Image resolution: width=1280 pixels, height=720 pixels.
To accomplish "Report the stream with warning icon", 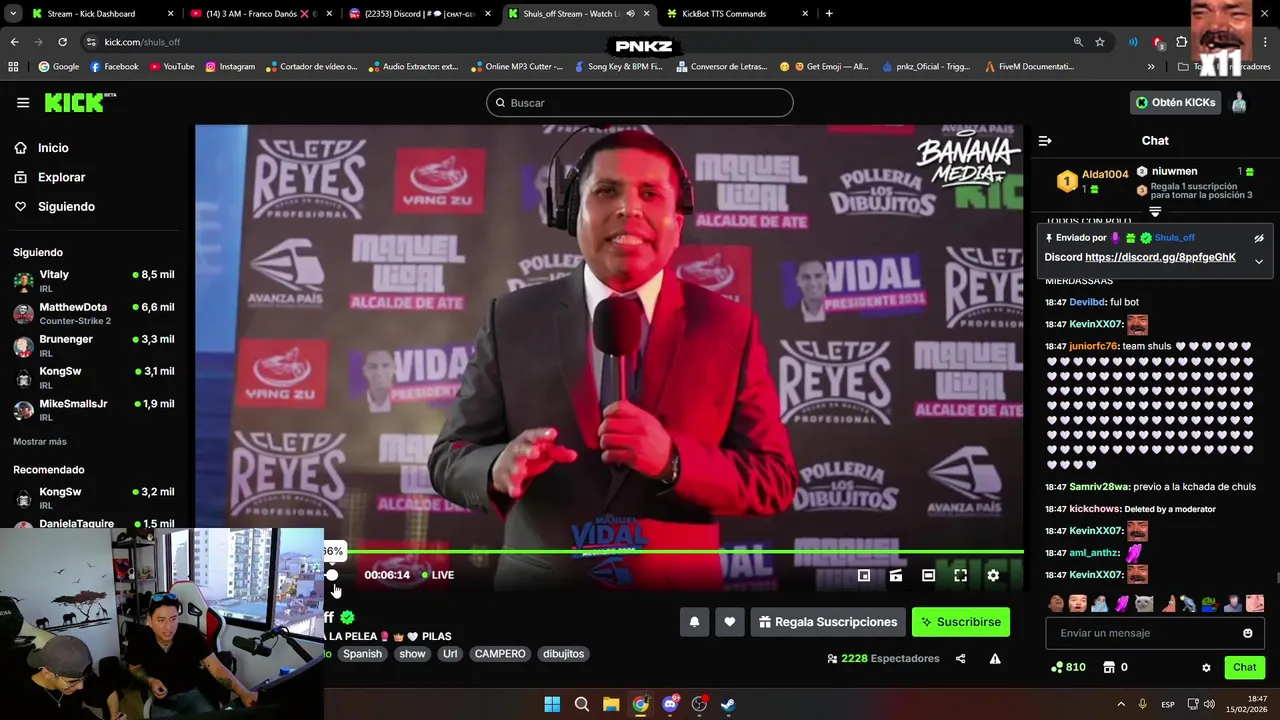I will point(995,659).
